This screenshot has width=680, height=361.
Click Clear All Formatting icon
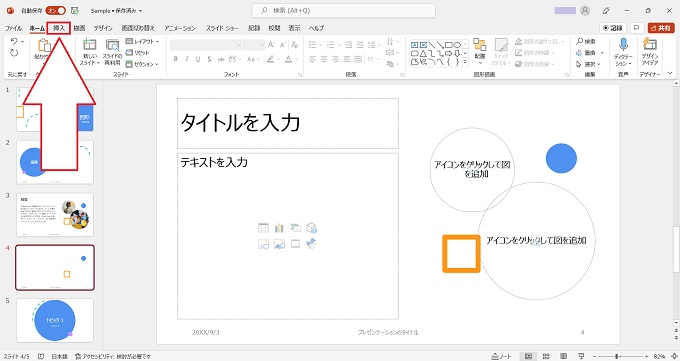pyautogui.click(x=295, y=45)
